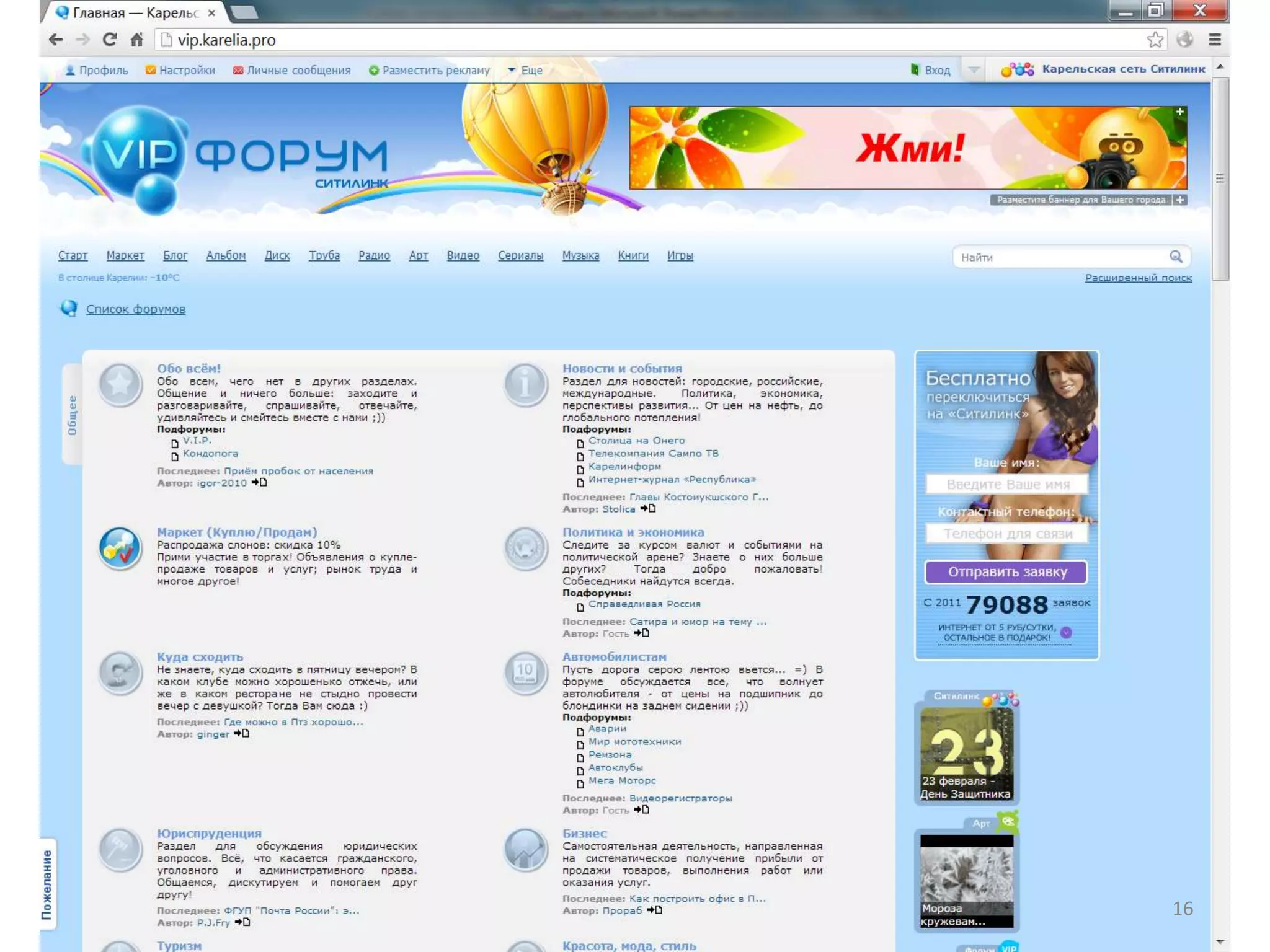Go to last post arrow after igor-2010
The height and width of the screenshot is (952, 1270).
coord(259,483)
